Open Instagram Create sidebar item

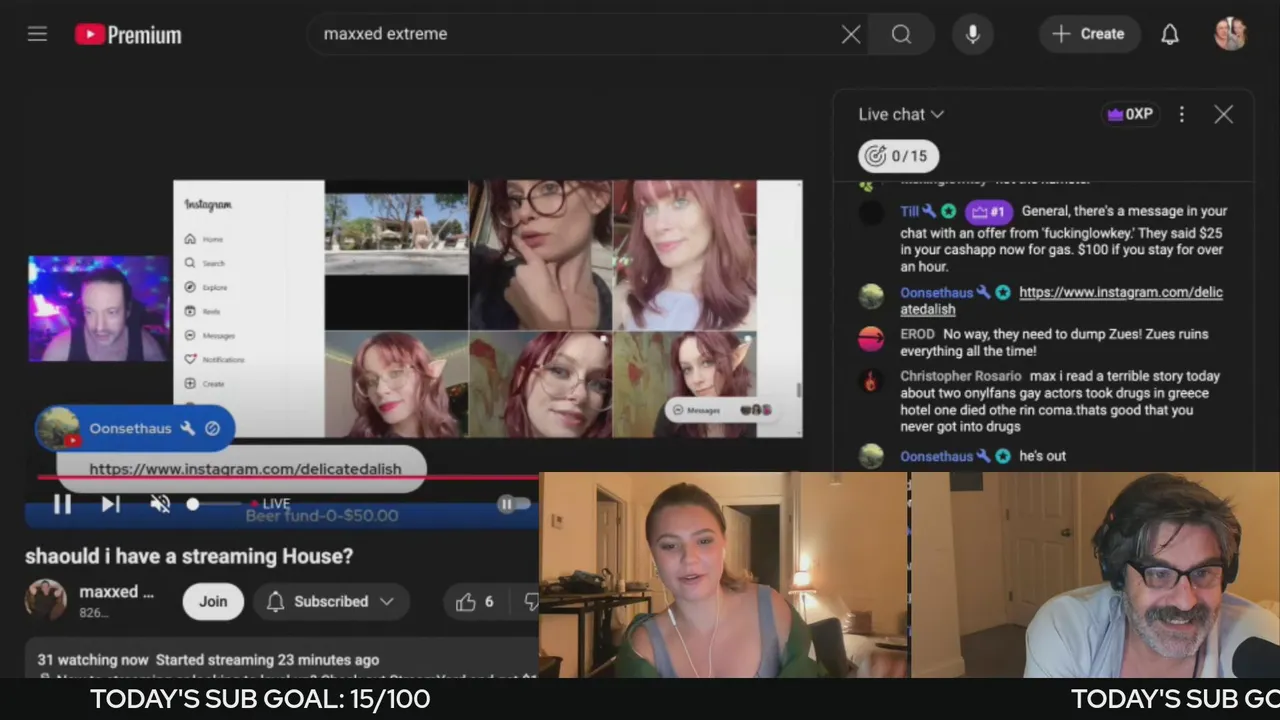[204, 383]
